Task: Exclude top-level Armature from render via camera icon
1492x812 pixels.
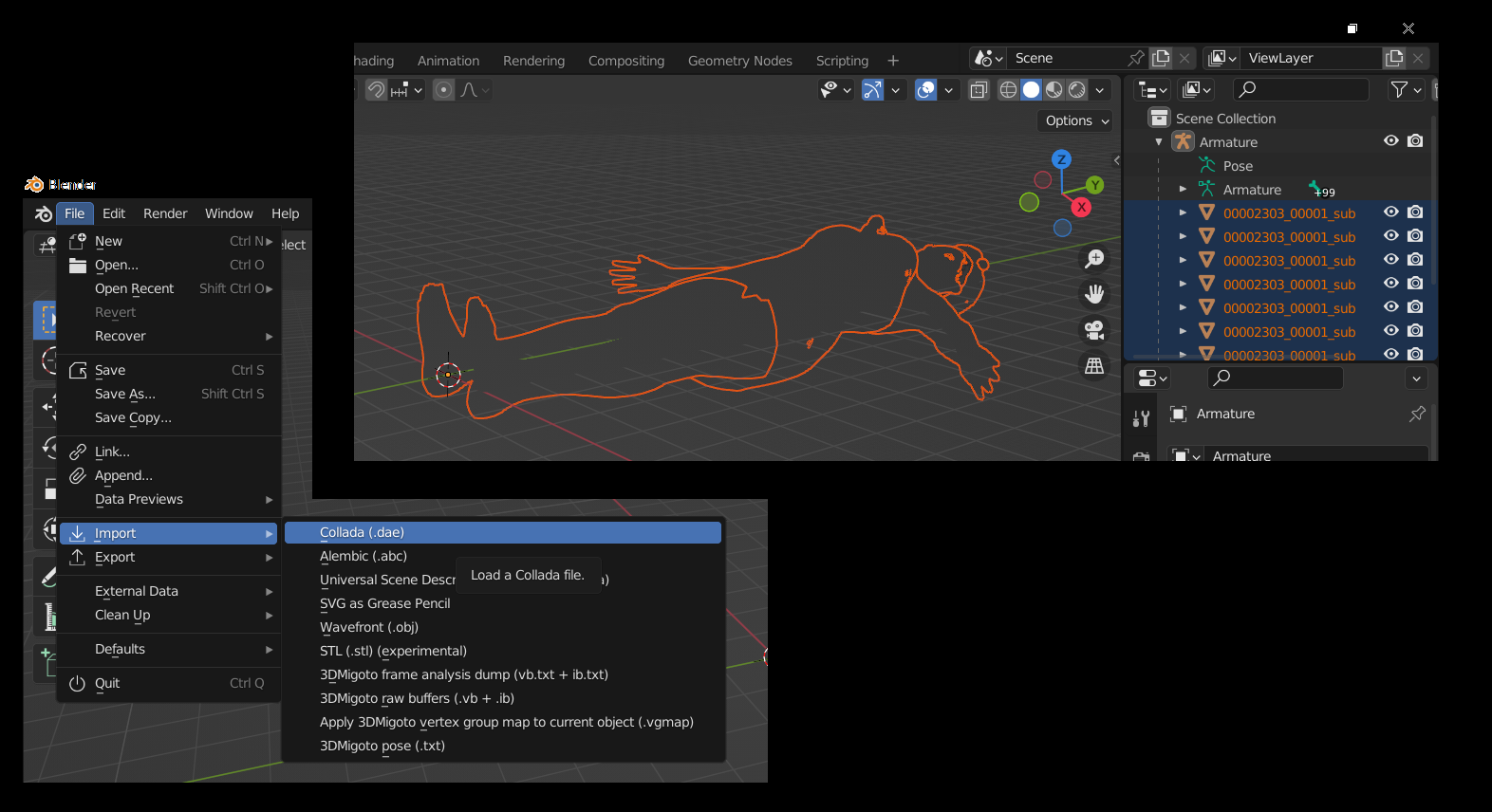Action: pyautogui.click(x=1415, y=140)
